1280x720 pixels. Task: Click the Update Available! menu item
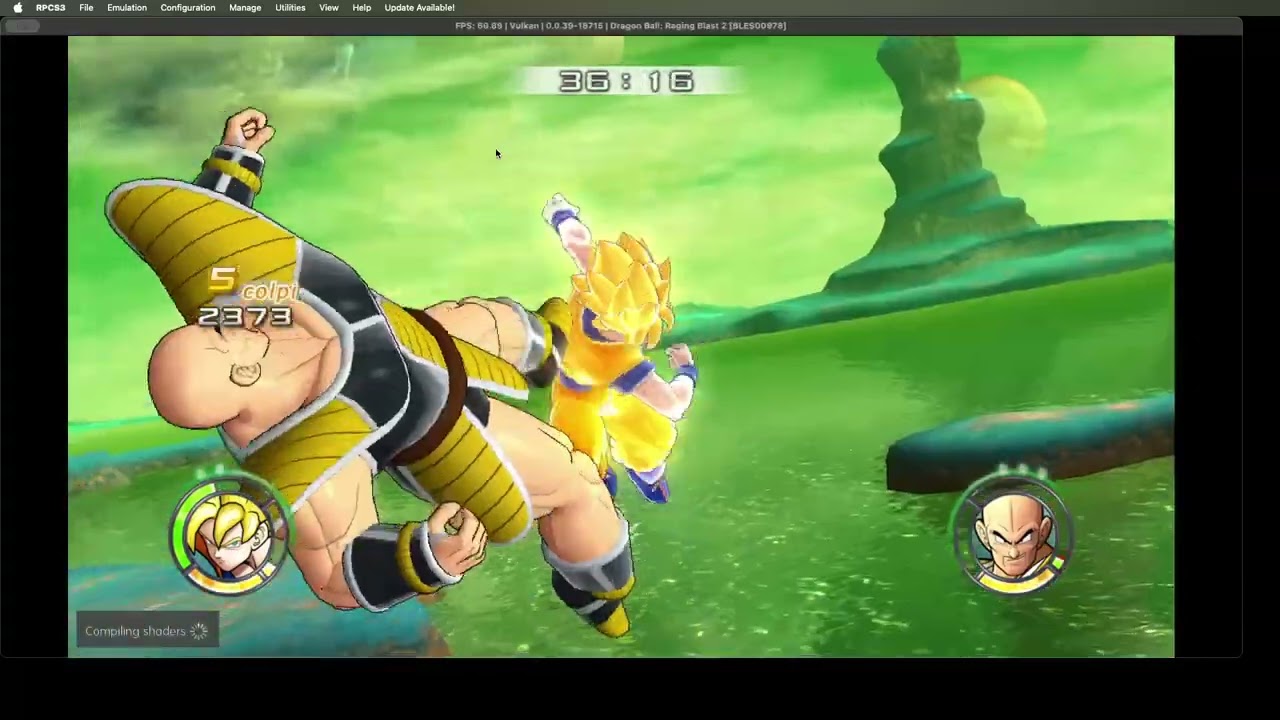pyautogui.click(x=419, y=7)
